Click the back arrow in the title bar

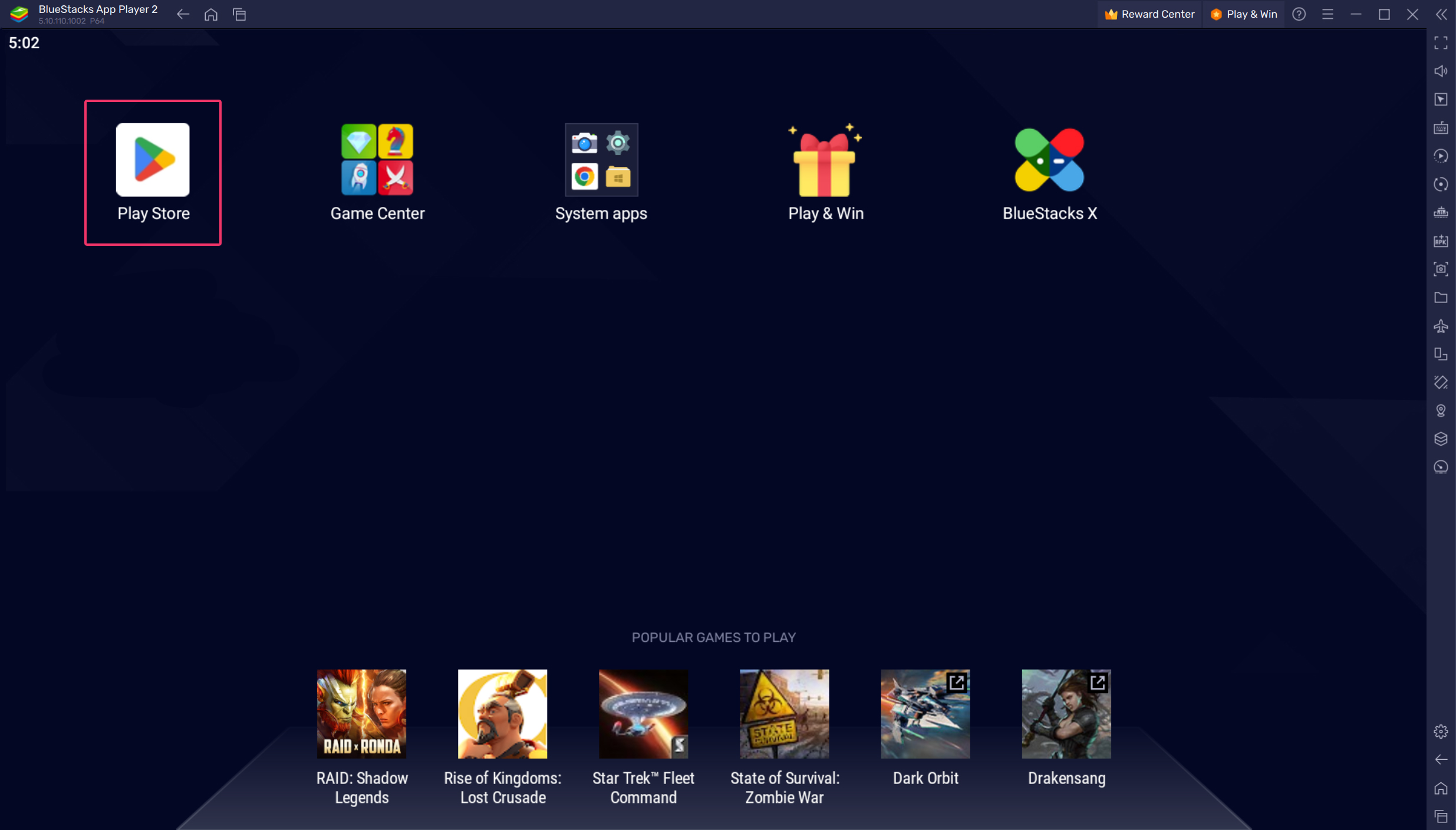pyautogui.click(x=183, y=14)
